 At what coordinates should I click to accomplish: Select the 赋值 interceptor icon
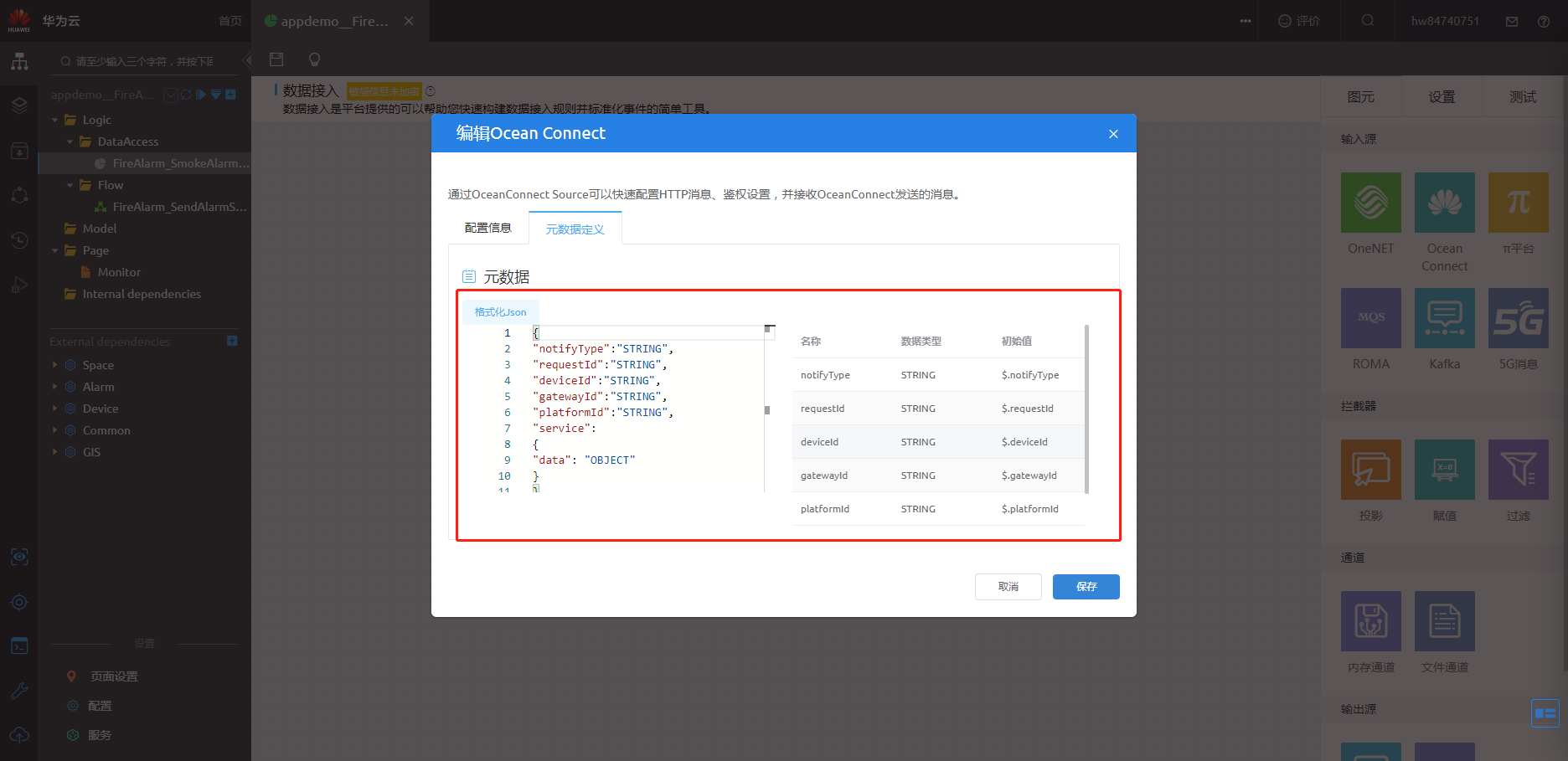point(1445,470)
